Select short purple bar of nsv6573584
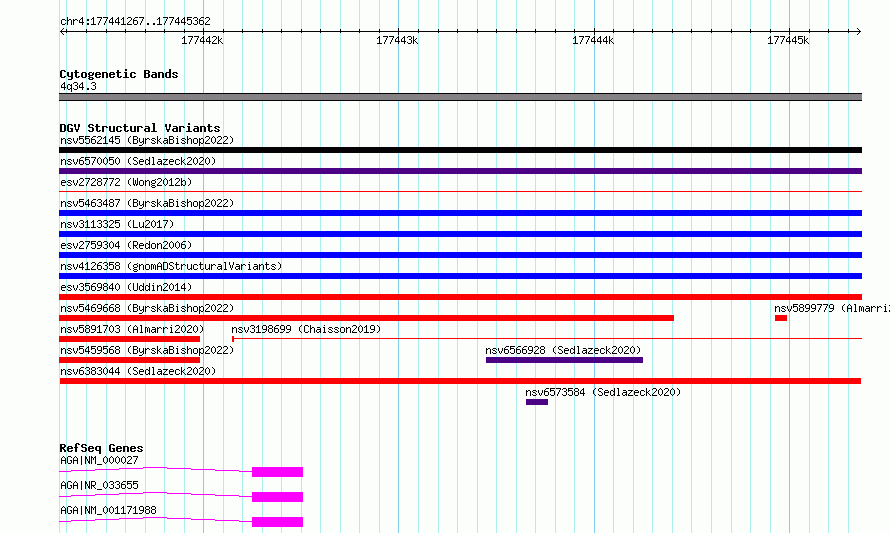This screenshot has height=533, width=890. (x=537, y=402)
